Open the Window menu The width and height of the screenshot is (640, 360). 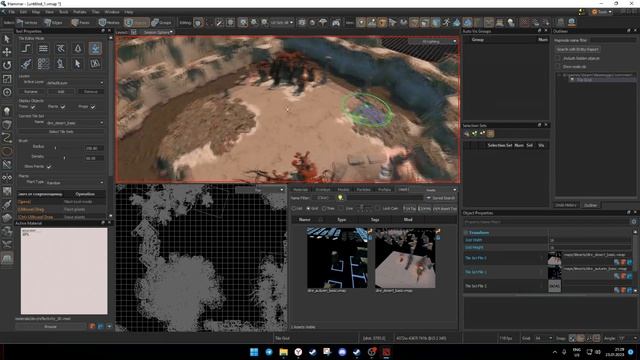click(112, 12)
